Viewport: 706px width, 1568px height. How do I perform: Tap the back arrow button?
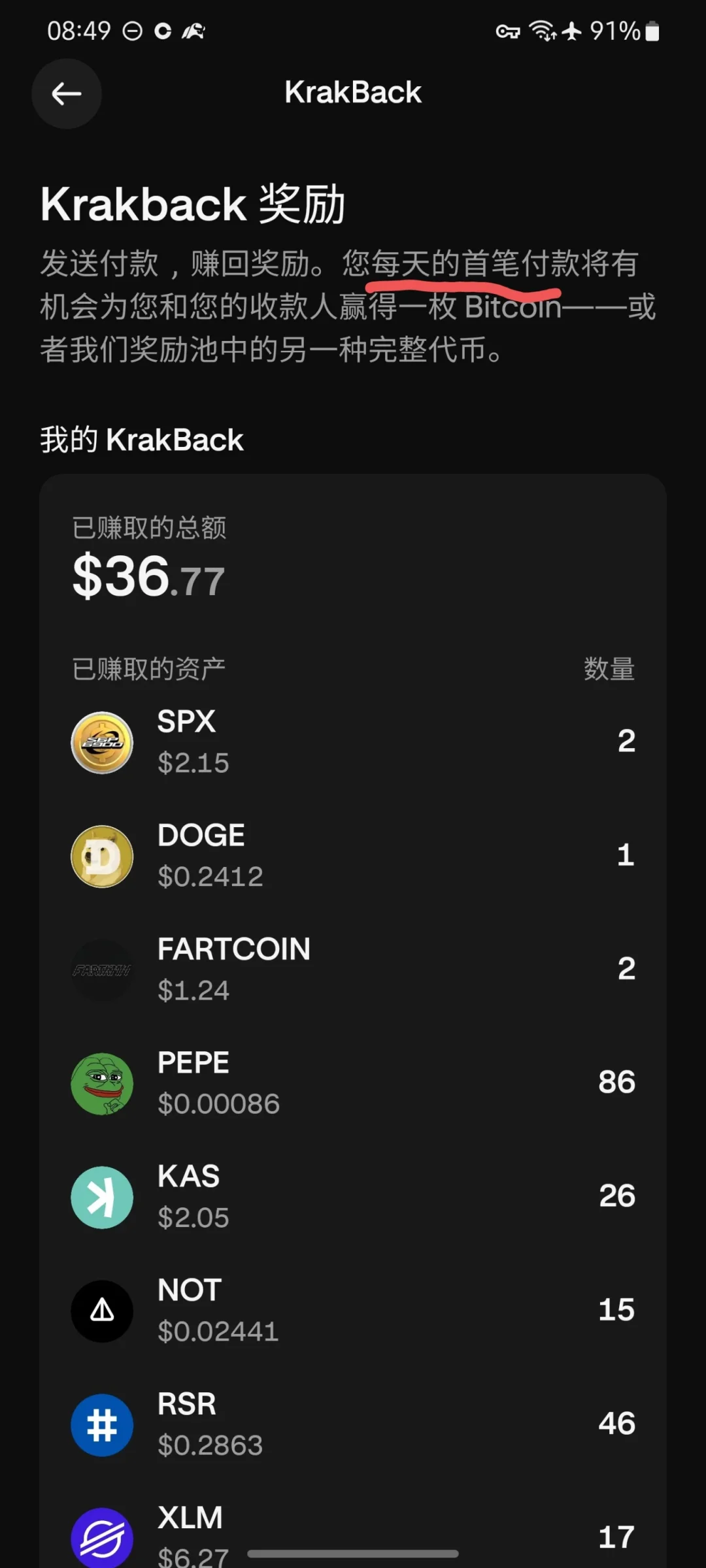point(67,93)
